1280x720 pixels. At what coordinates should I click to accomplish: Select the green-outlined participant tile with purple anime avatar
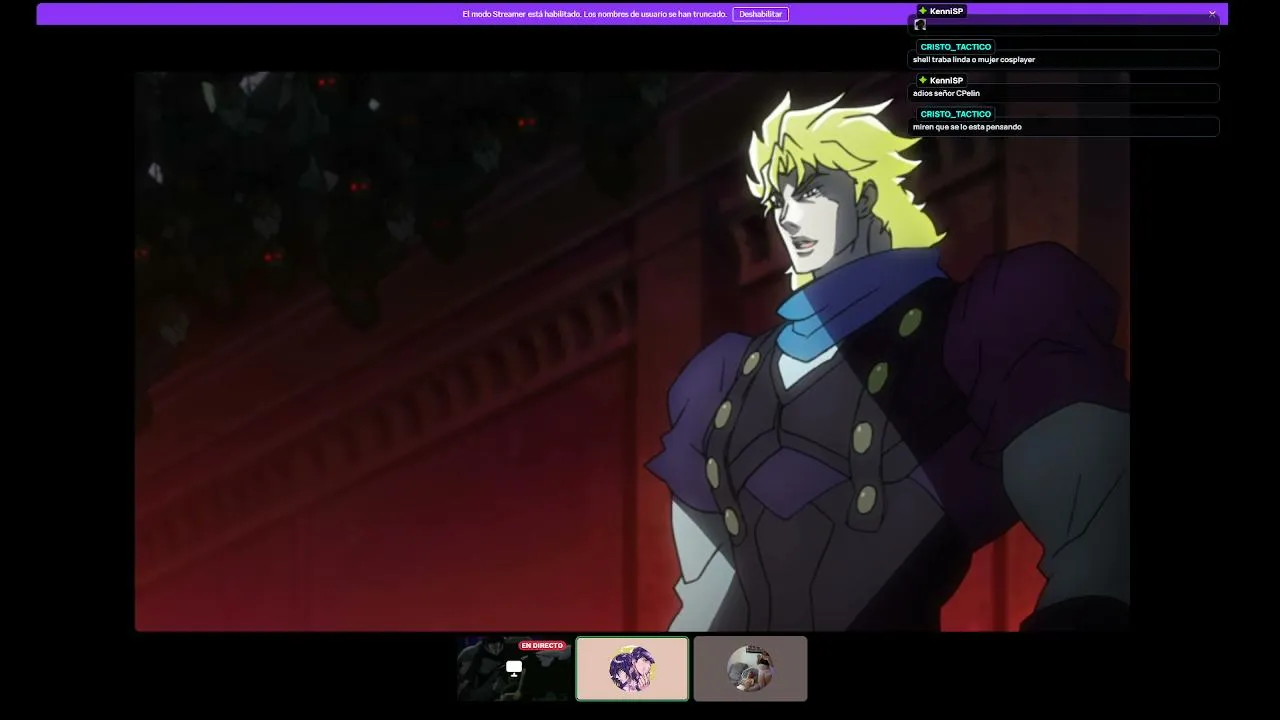tap(632, 669)
